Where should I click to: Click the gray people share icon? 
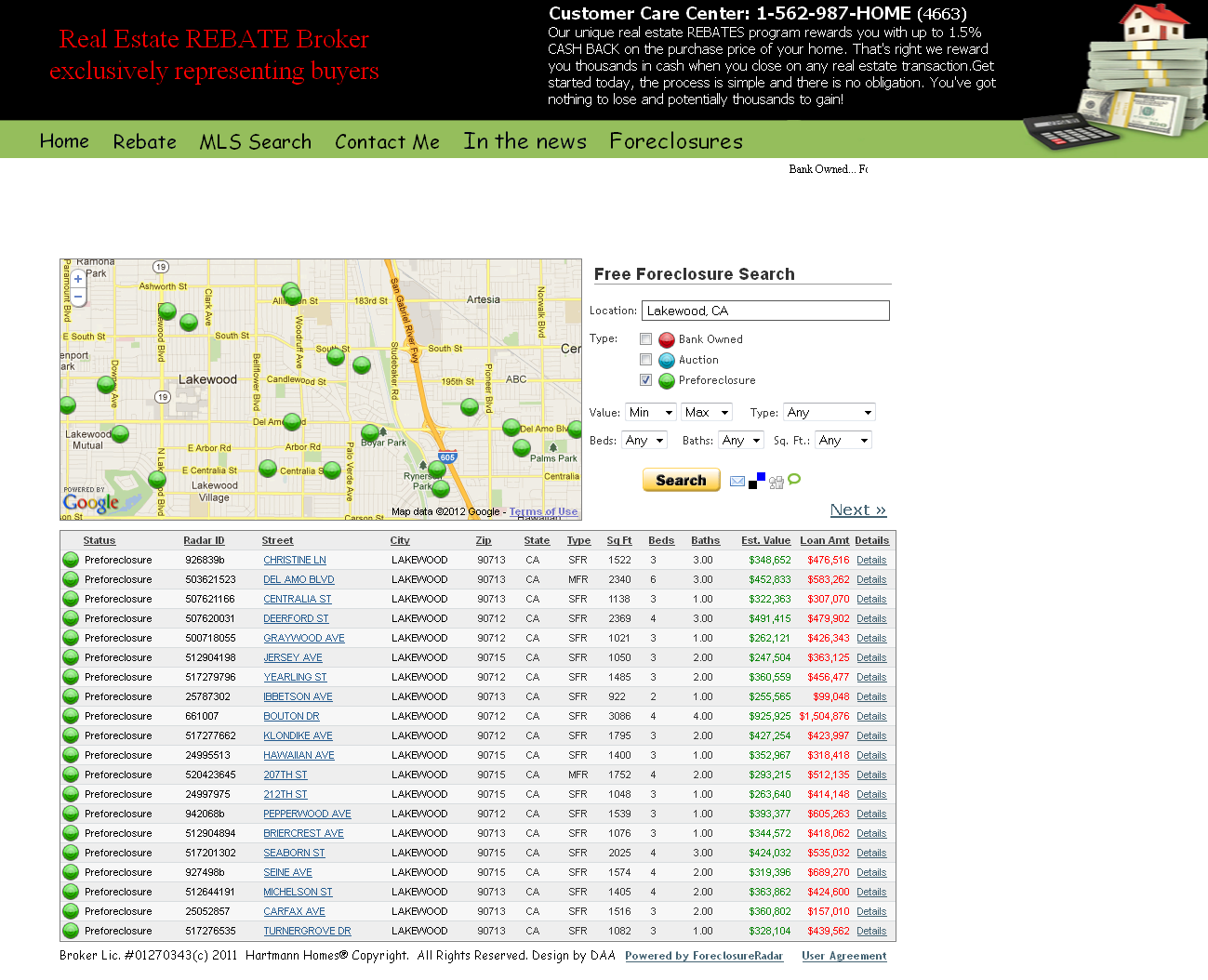tap(776, 482)
